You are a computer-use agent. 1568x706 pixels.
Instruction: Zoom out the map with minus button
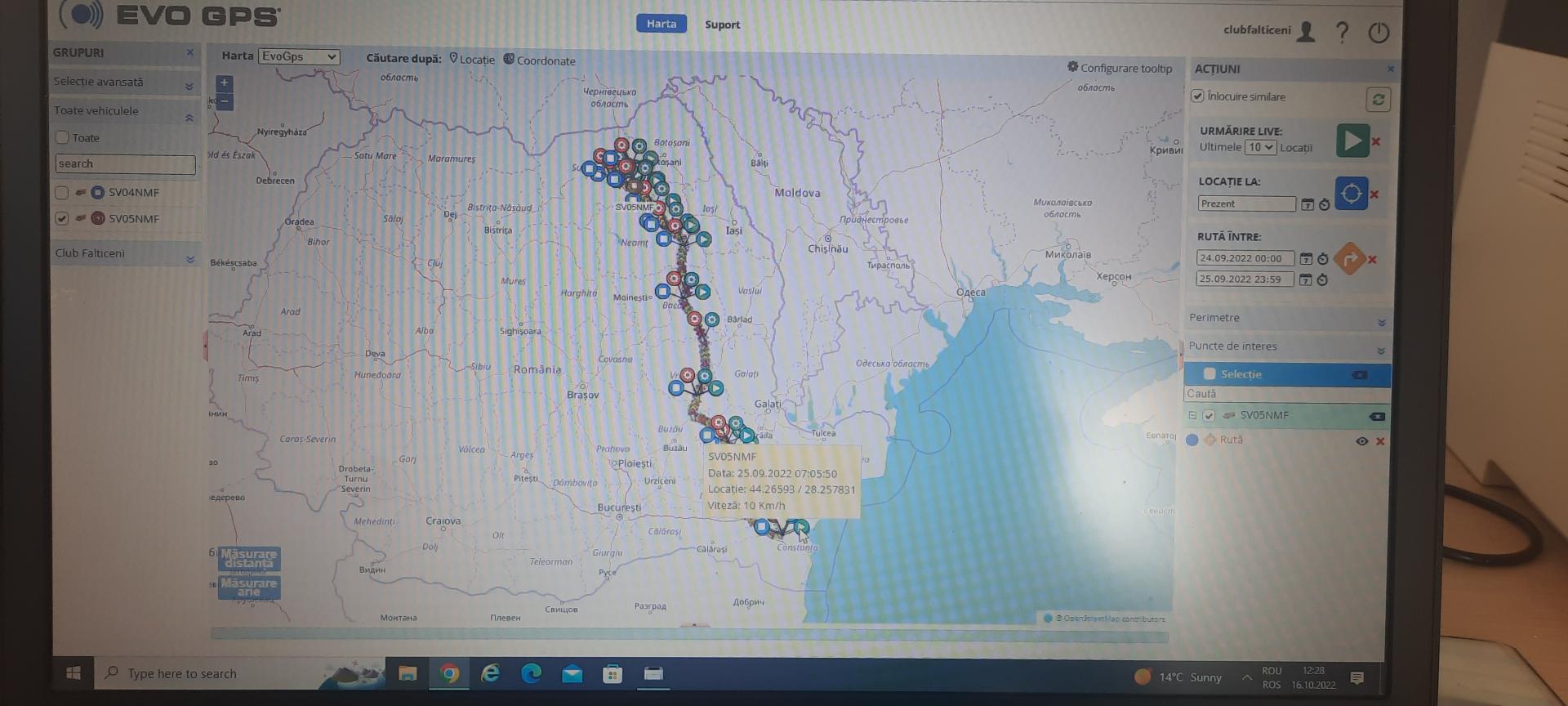pos(225,101)
